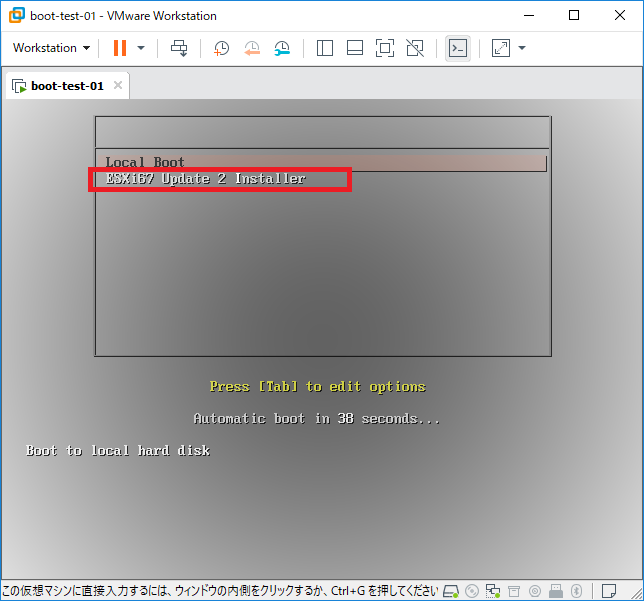This screenshot has height=601, width=644.
Task: Maximize the VMware Workstation window
Action: point(574,16)
